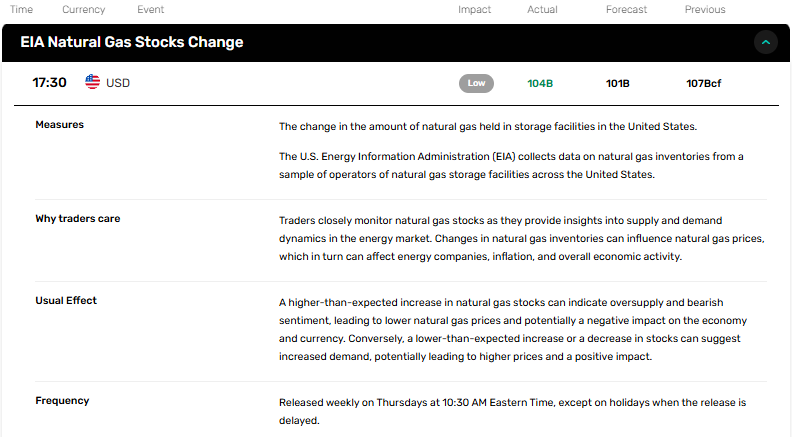792x437 pixels.
Task: Click the Event column header
Action: (x=151, y=9)
